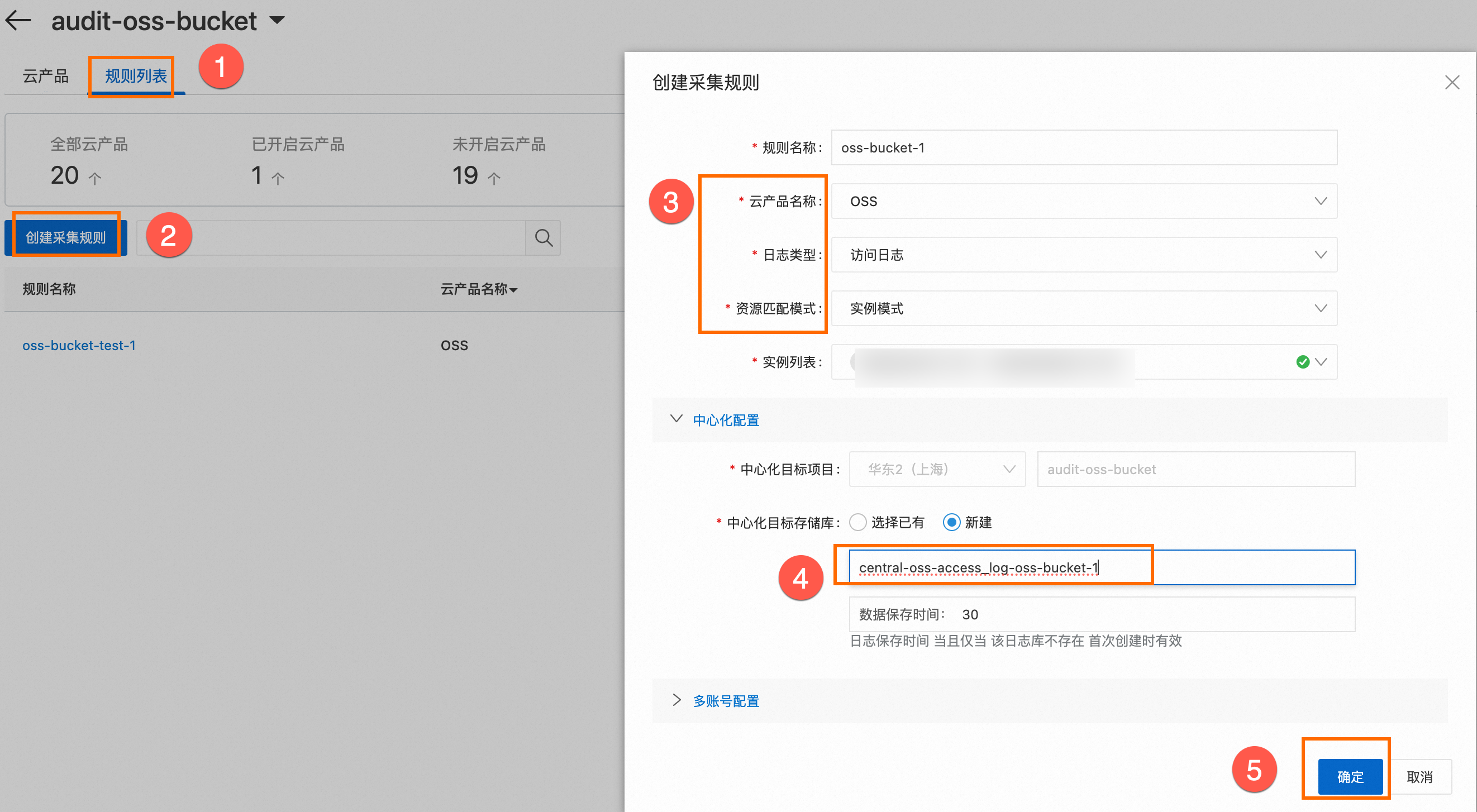Click the 创建采集规则 button
This screenshot has height=812, width=1477.
[x=66, y=237]
